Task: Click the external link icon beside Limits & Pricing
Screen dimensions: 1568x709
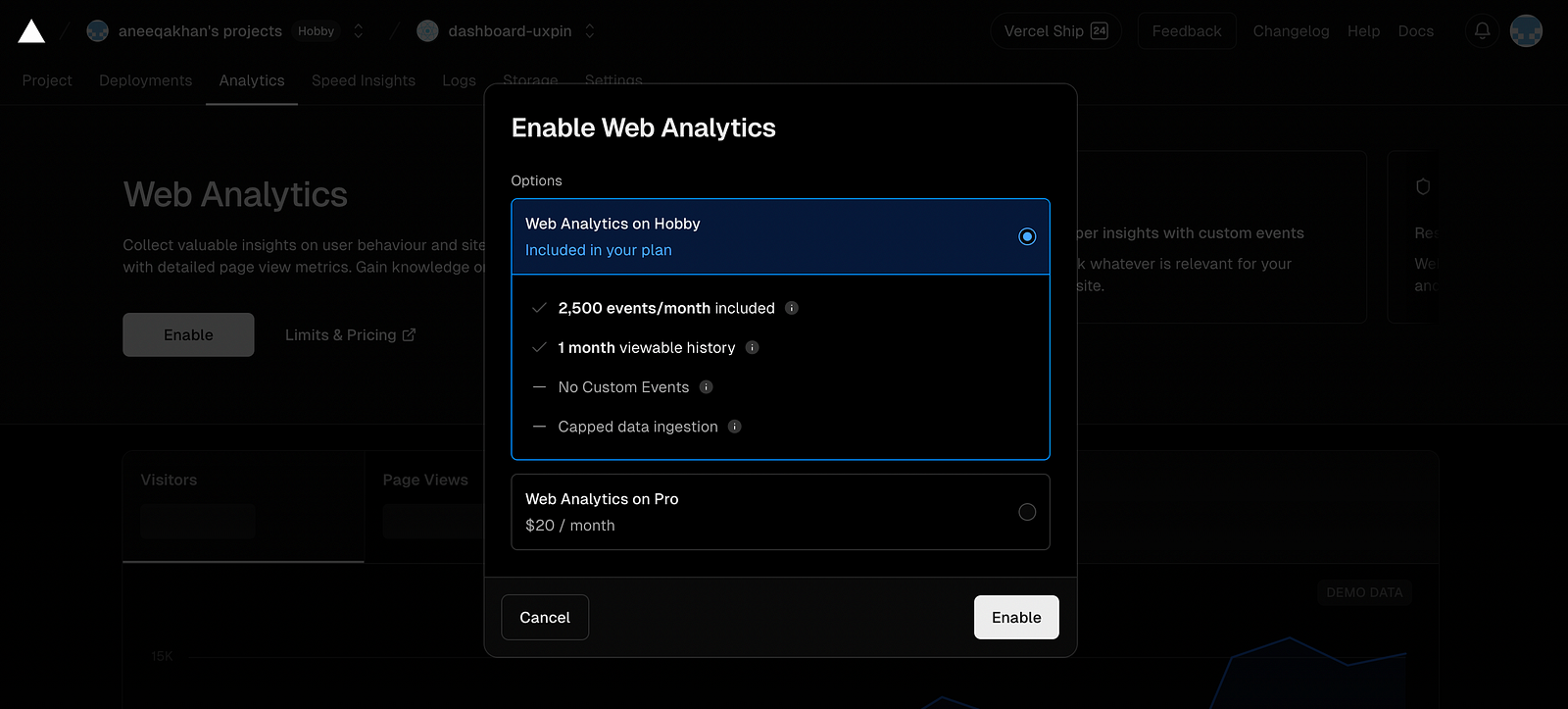Action: pos(409,334)
